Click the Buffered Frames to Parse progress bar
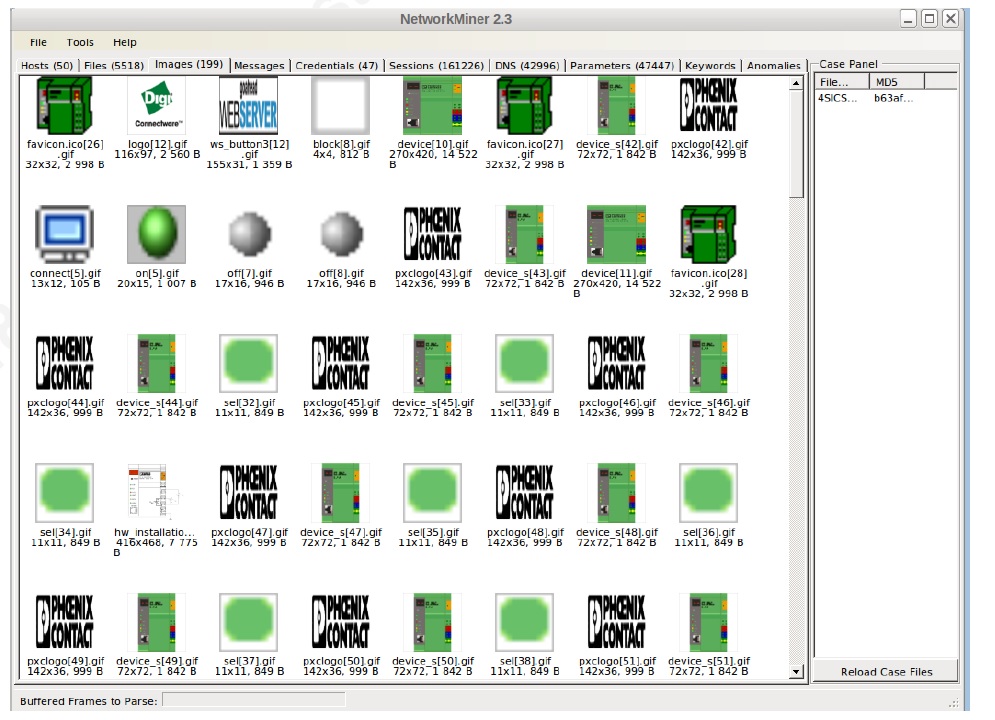This screenshot has height=720, width=995. pyautogui.click(x=254, y=700)
